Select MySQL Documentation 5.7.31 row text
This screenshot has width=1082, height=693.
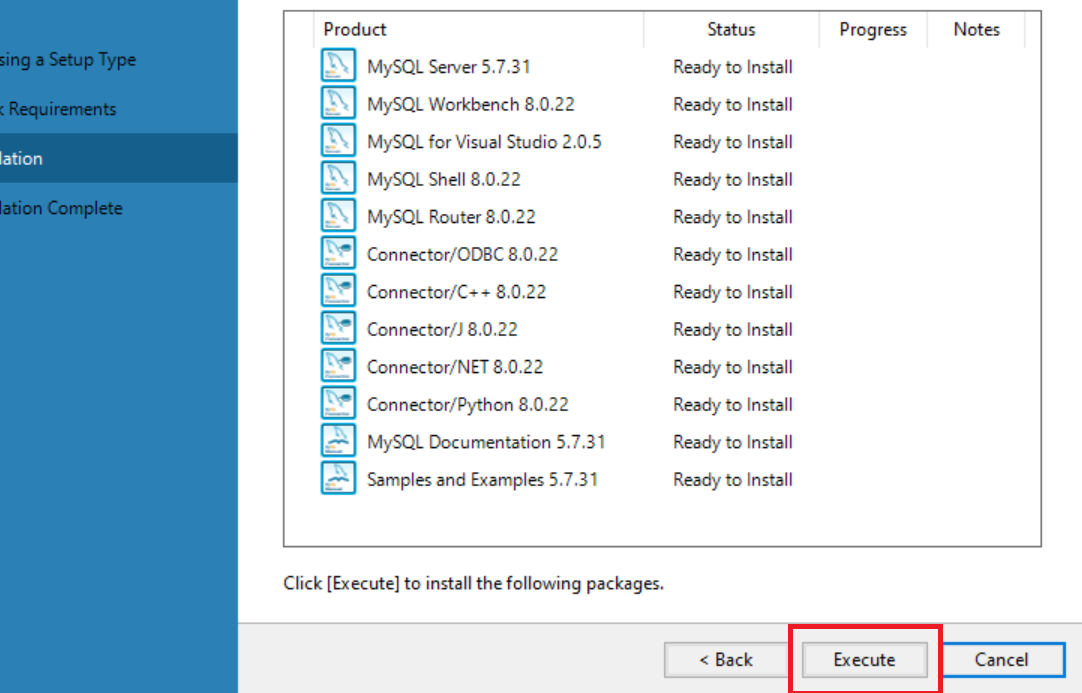coord(486,442)
